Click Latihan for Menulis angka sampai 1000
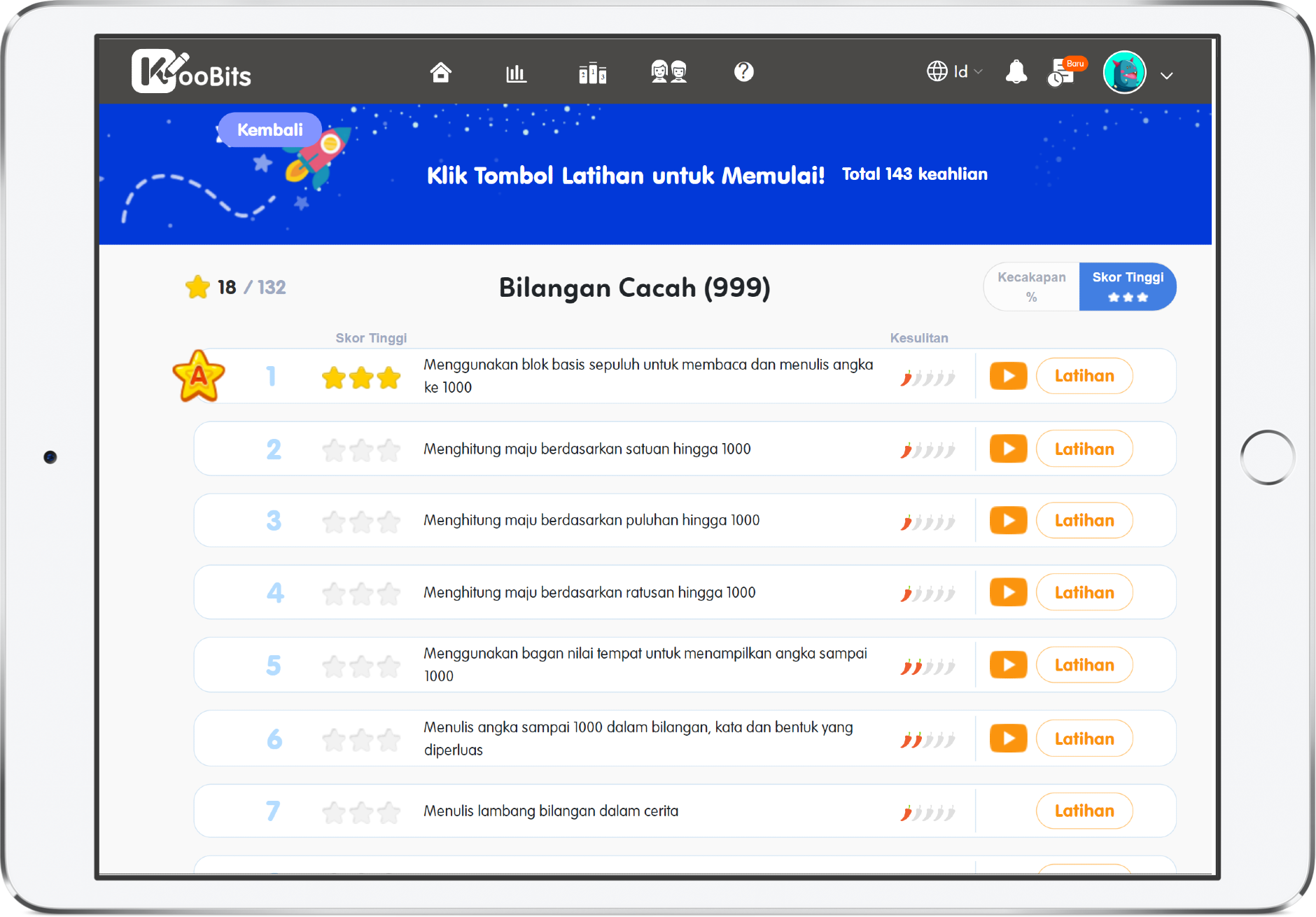Screen dimensions: 1316x917 tap(1084, 738)
